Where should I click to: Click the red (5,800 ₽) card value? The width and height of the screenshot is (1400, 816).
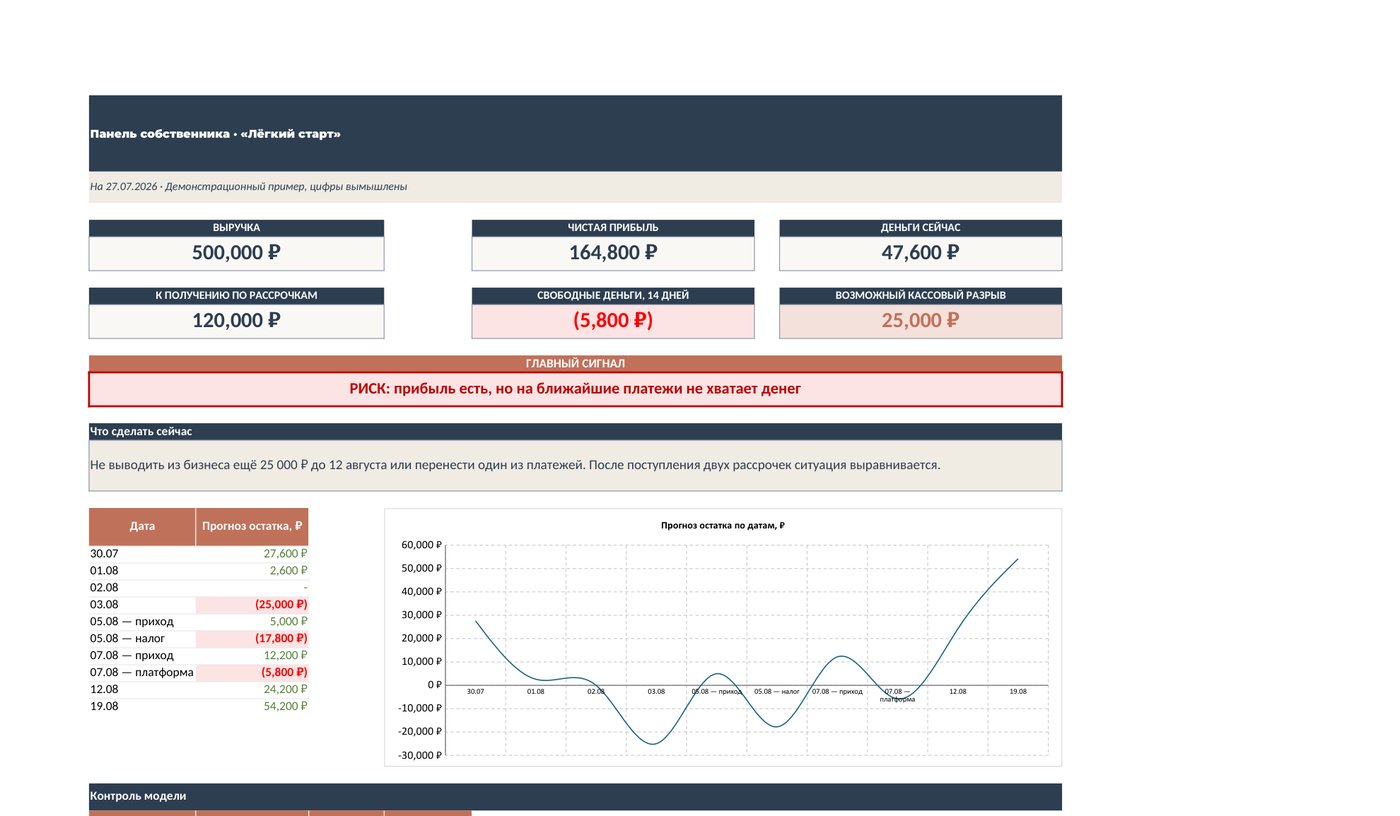(x=613, y=321)
